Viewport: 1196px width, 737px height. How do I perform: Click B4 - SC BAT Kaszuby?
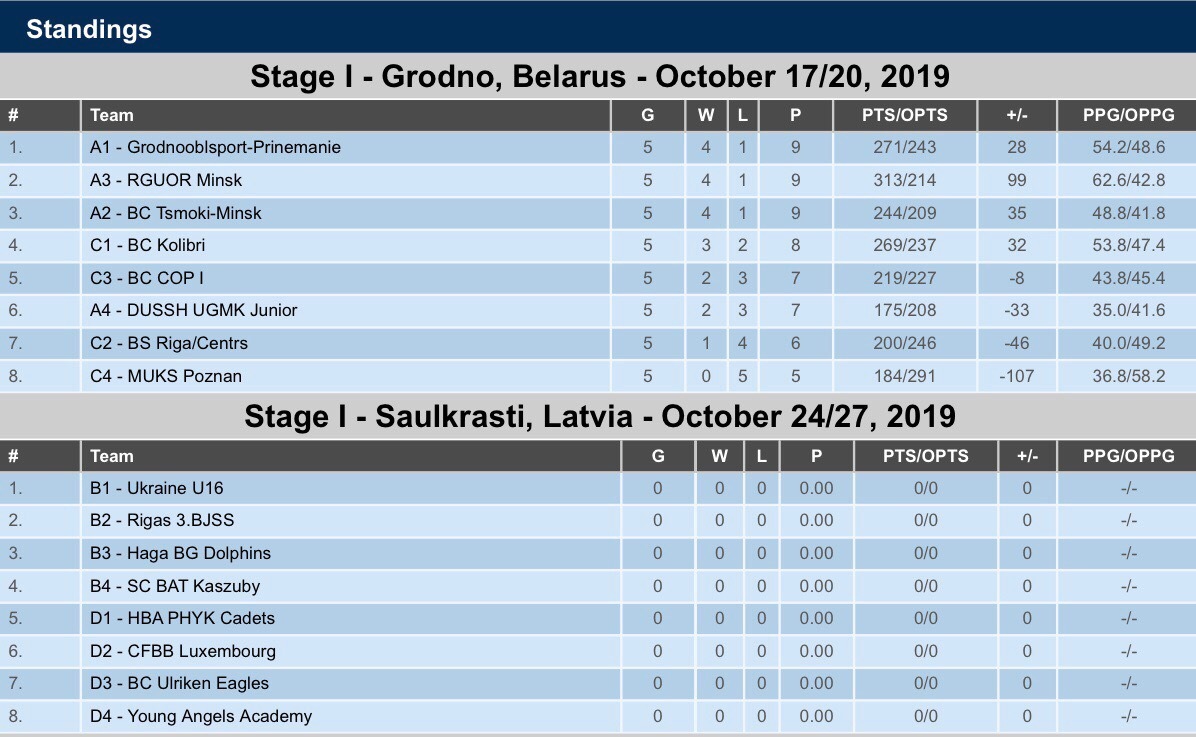pyautogui.click(x=175, y=586)
